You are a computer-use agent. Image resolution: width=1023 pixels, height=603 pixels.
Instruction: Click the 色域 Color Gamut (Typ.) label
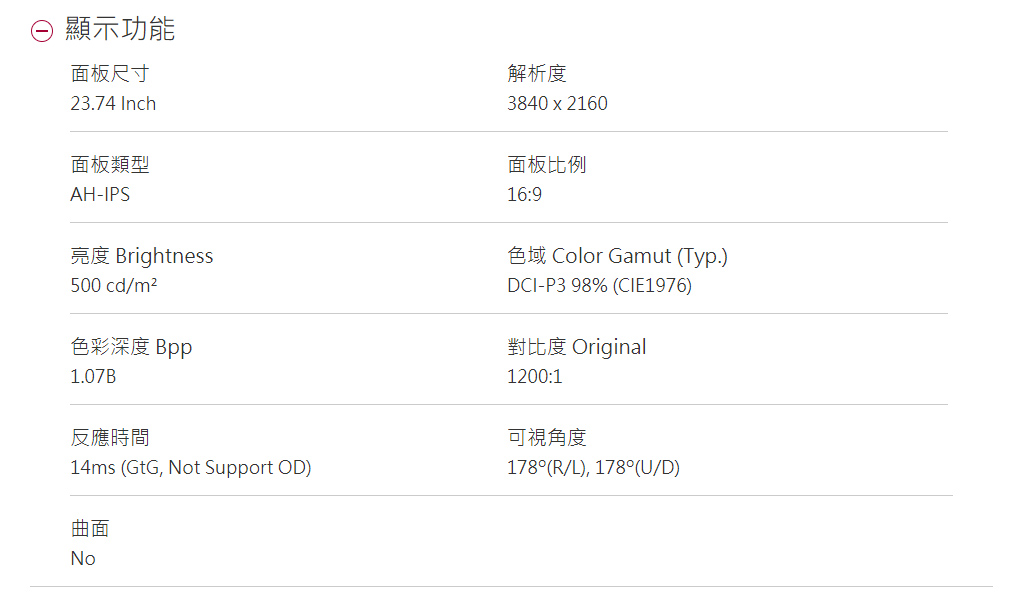[617, 256]
